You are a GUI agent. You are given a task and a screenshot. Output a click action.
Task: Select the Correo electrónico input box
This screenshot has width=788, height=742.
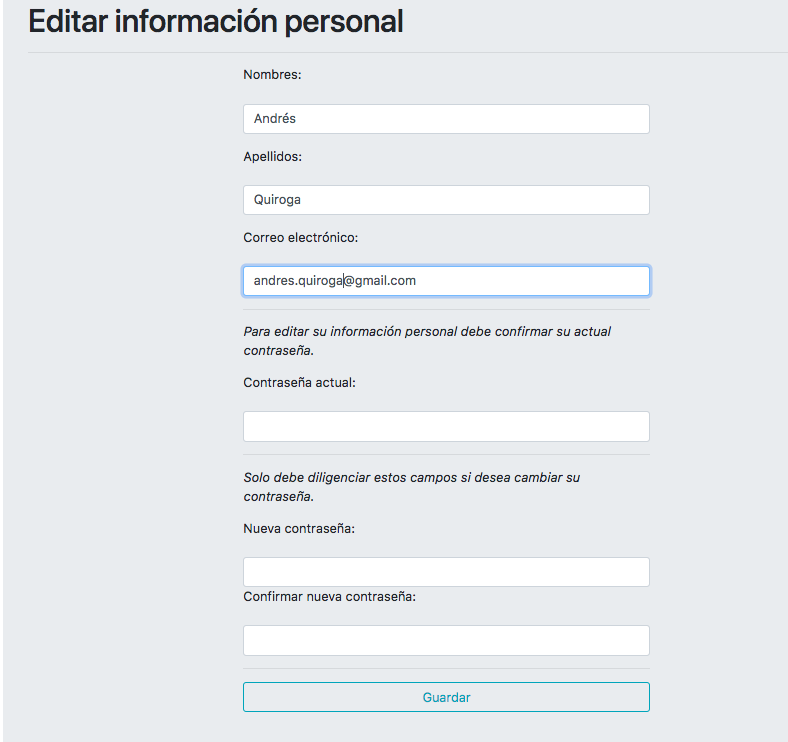pyautogui.click(x=446, y=281)
